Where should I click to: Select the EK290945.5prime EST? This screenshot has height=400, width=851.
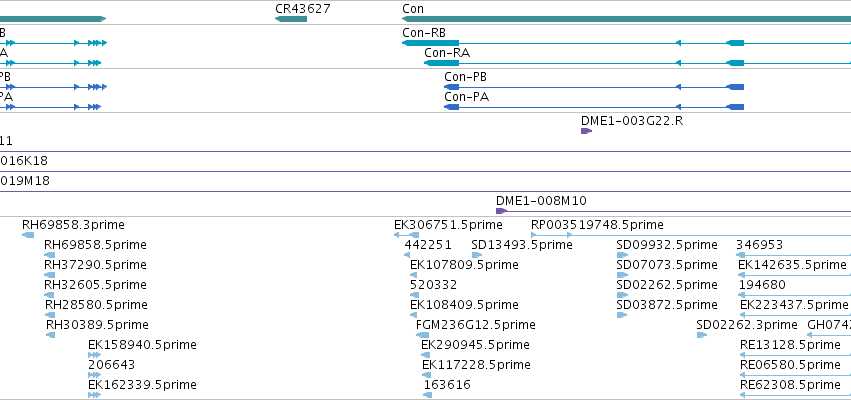426,355
